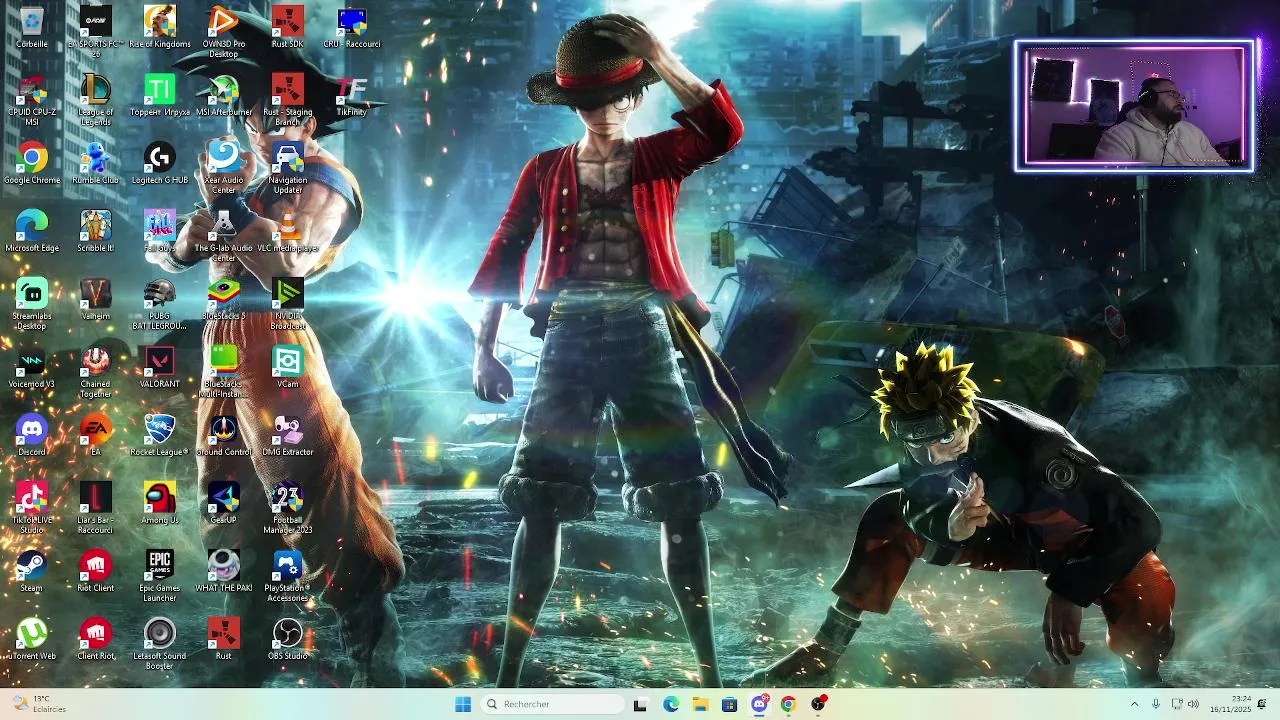Screen dimensions: 1280x720
Task: Open GearUP desktop icon
Action: [224, 503]
